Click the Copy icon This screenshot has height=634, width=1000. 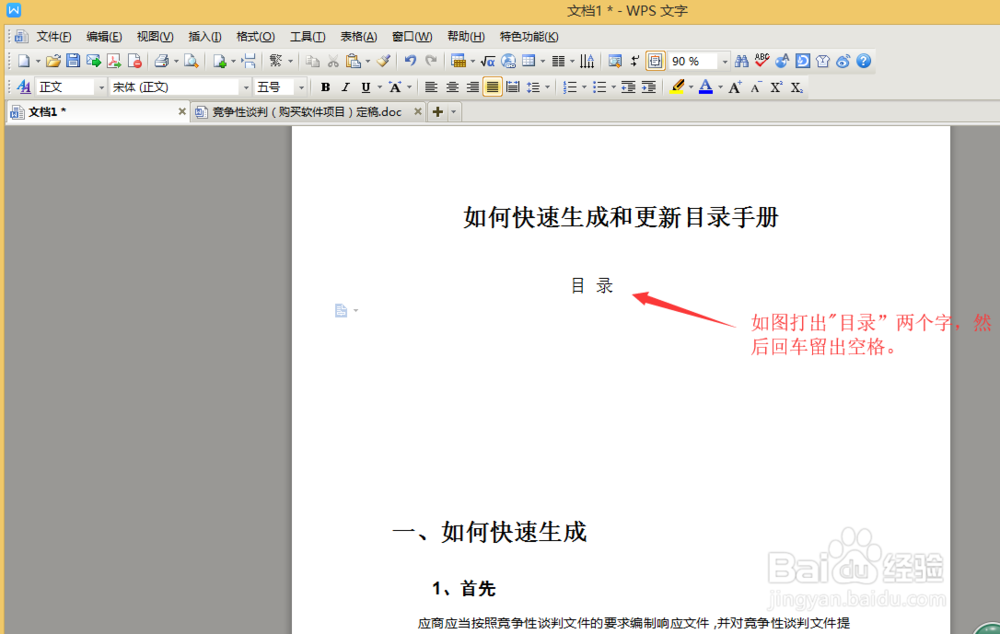312,61
